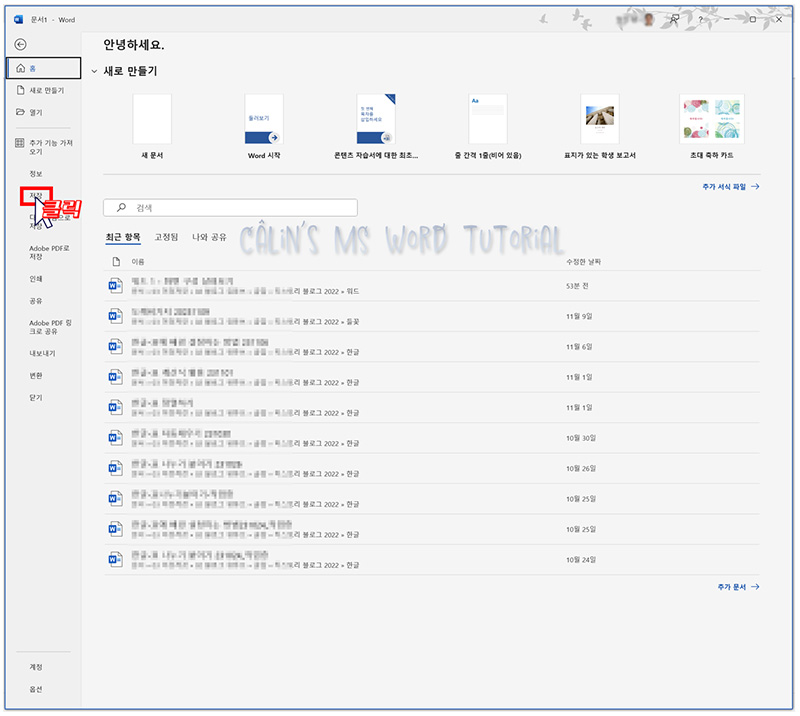Select the 줄 간격 1줄(비어 있음) template
This screenshot has height=716, width=800.
point(488,119)
